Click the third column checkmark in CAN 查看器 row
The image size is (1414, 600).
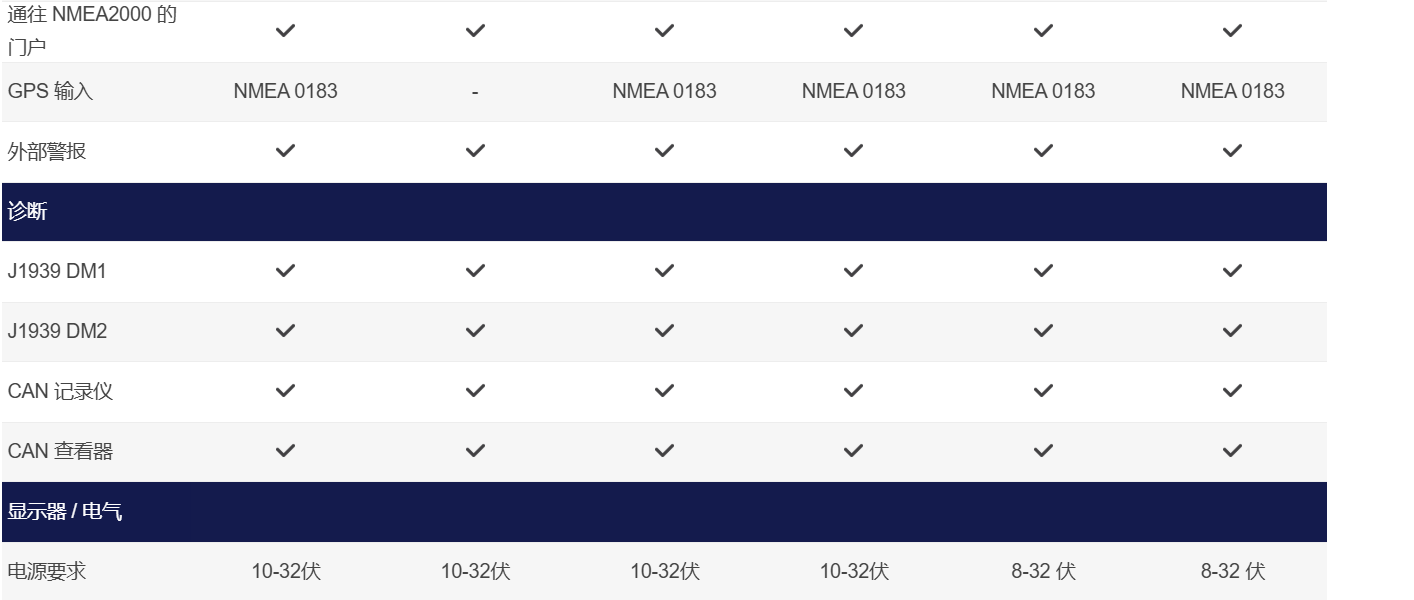664,451
